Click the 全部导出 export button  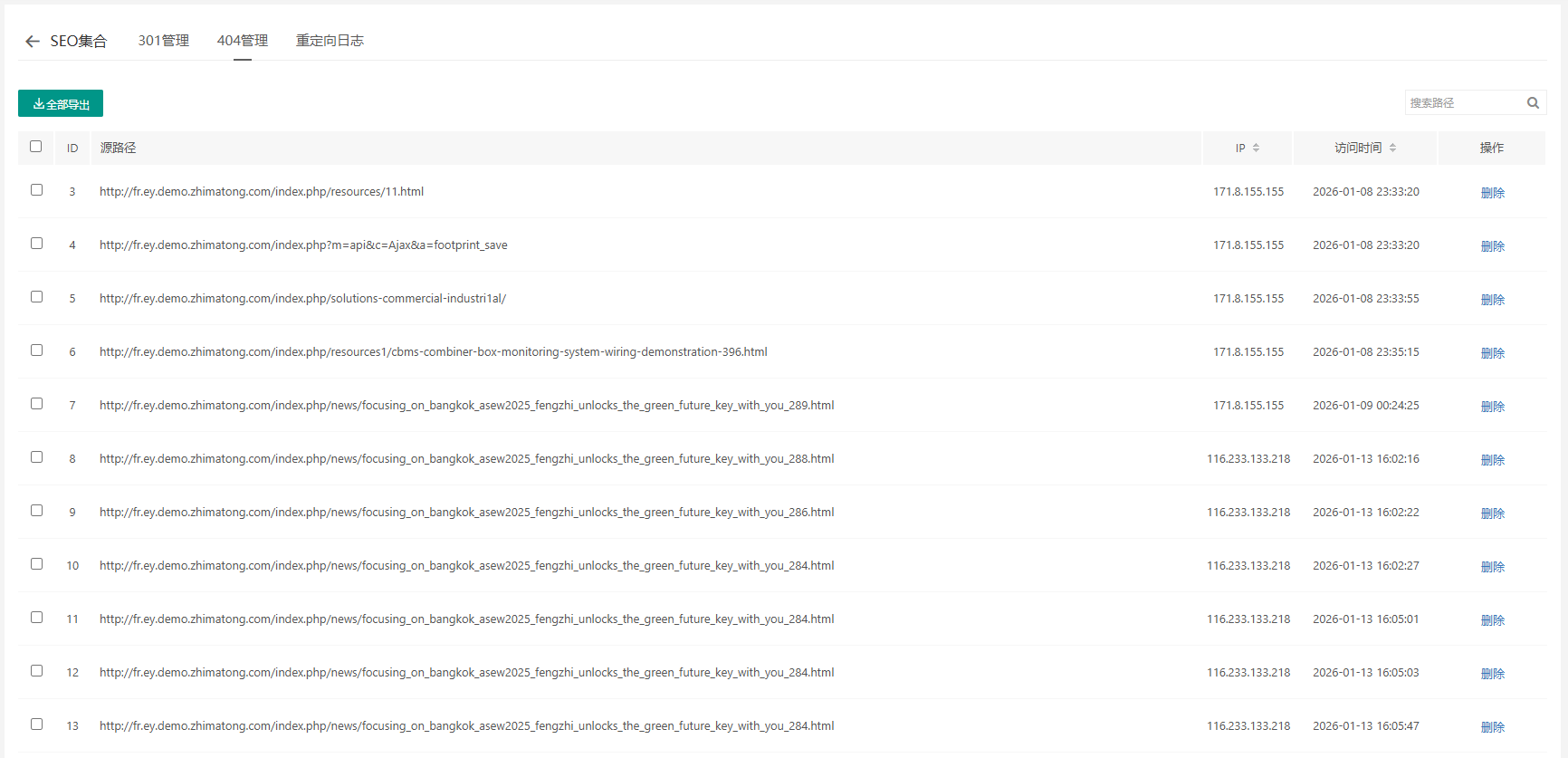click(x=61, y=104)
